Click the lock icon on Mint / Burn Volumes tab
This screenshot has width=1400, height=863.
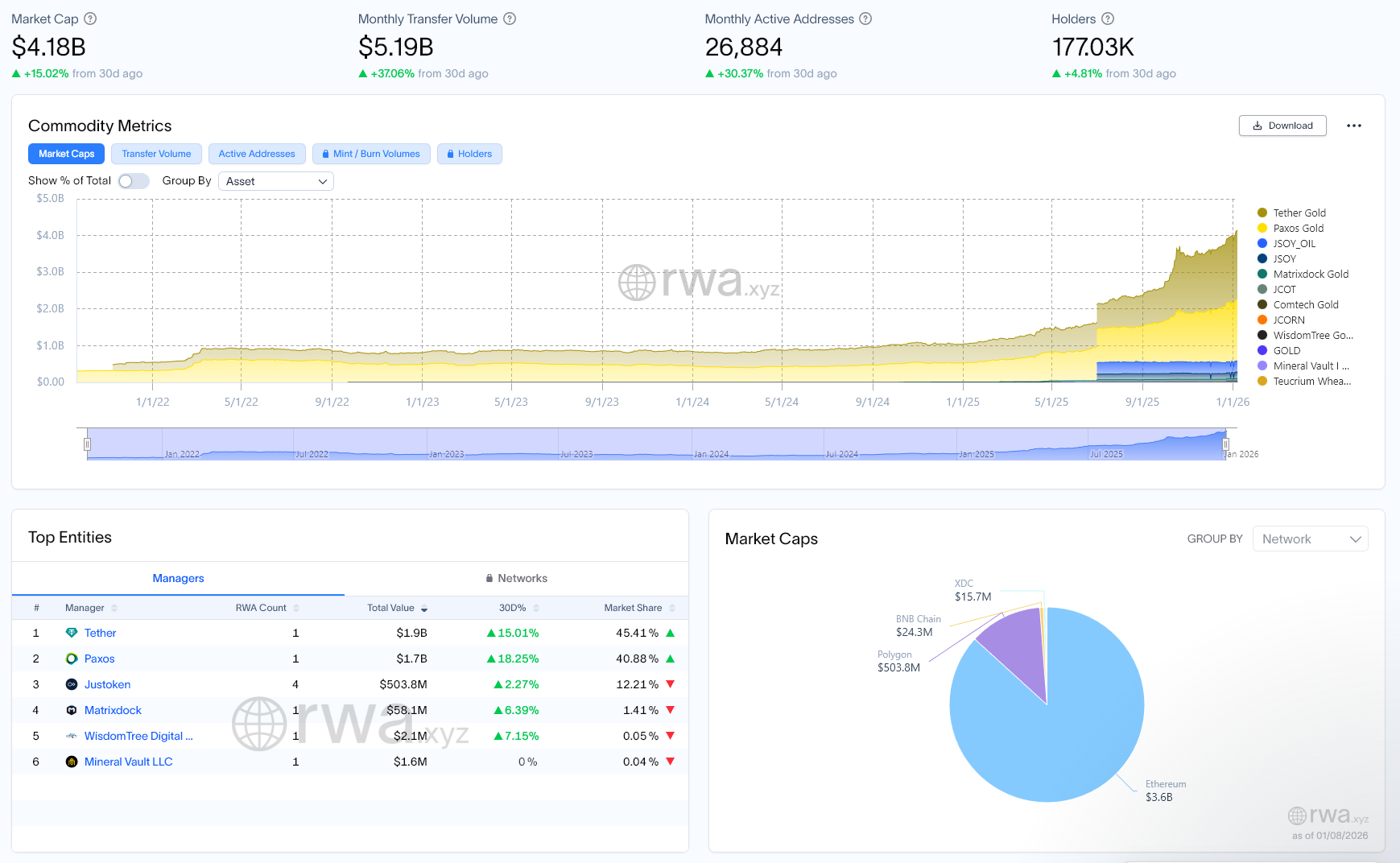(x=325, y=154)
